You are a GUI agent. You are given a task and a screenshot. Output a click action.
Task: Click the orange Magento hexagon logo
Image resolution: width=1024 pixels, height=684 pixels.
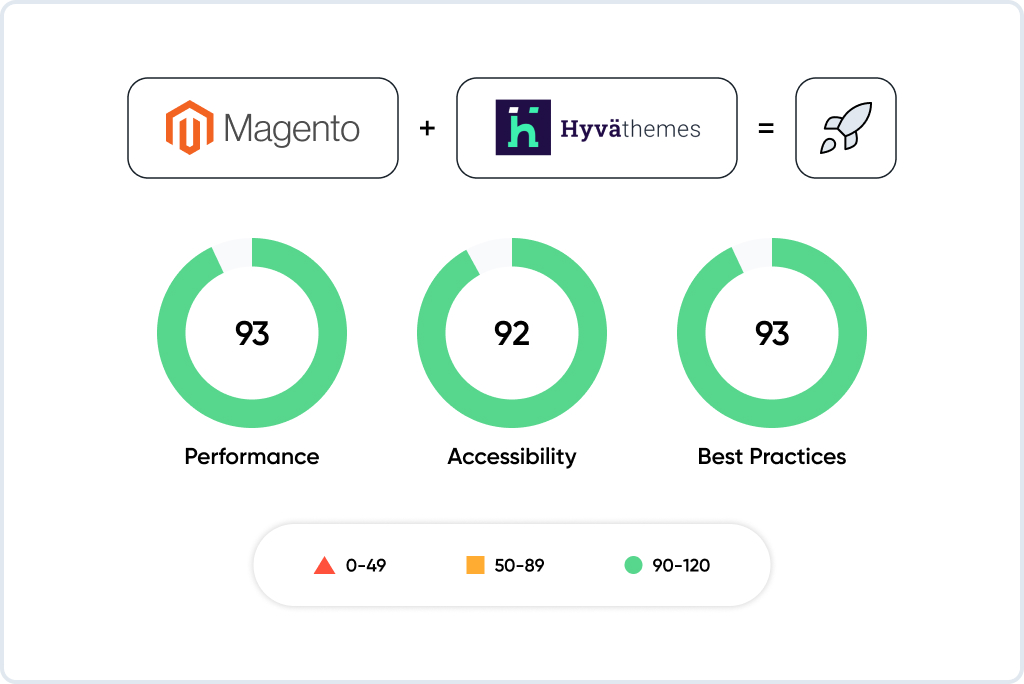pos(189,127)
